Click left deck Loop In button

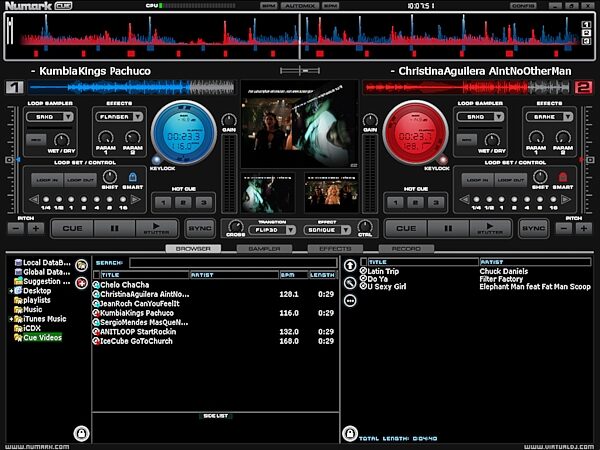(47, 180)
